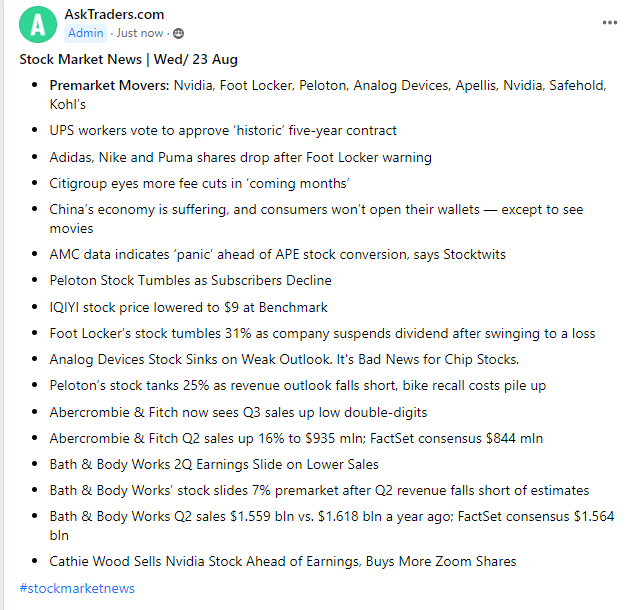Click Bath & Body Works 2Q Earnings headline
The image size is (627, 610).
coord(214,464)
